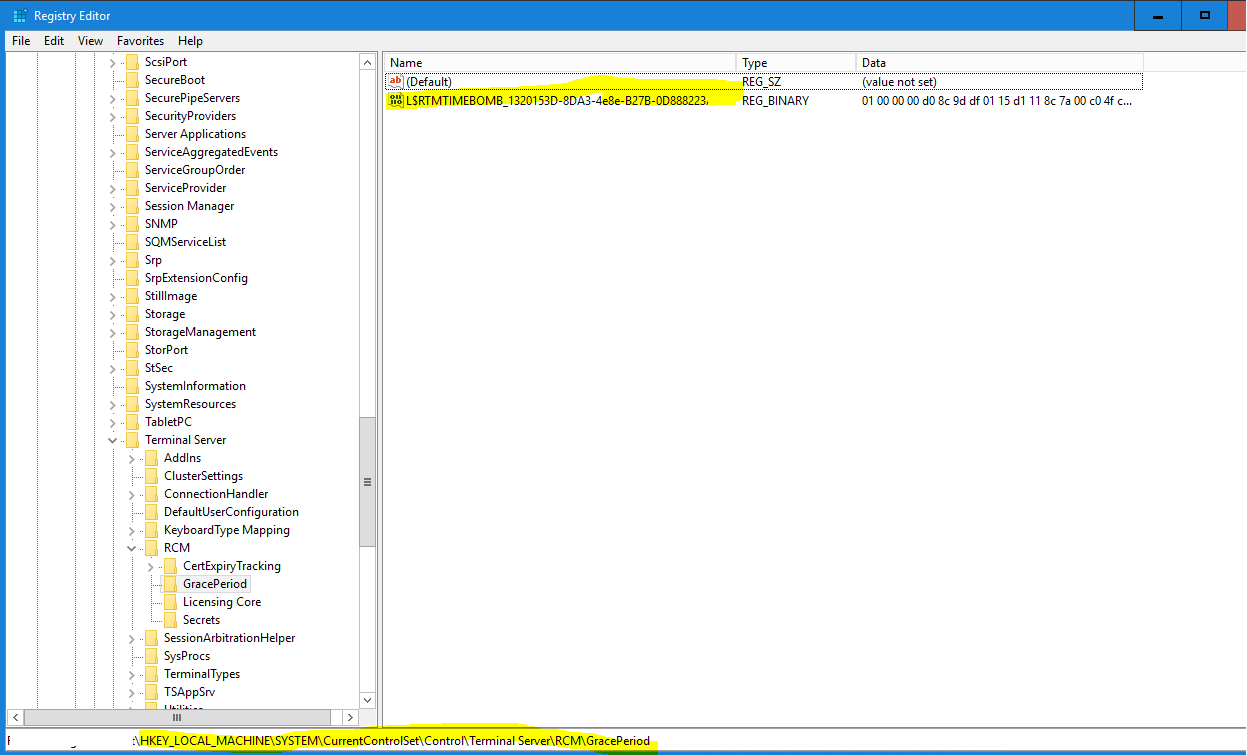
Task: Select the Session Manager key label
Action: coord(189,206)
